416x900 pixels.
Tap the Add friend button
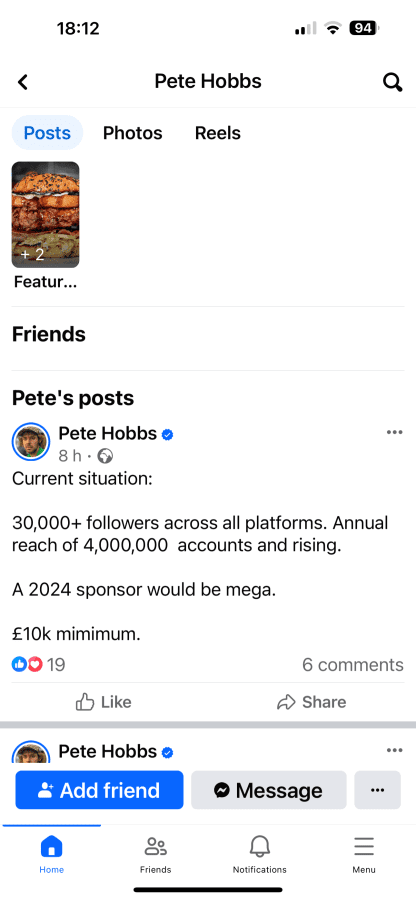[x=99, y=790]
